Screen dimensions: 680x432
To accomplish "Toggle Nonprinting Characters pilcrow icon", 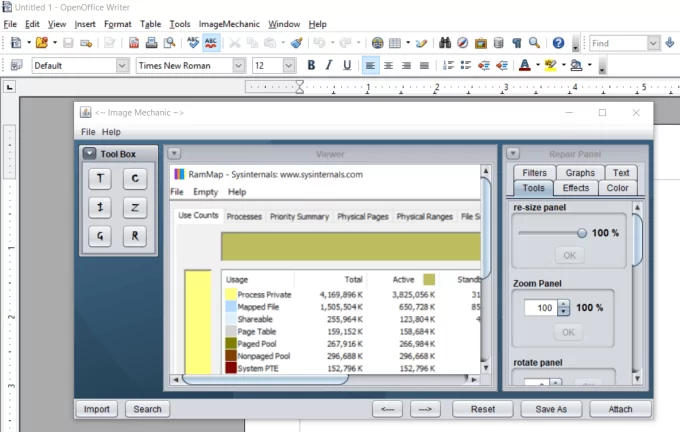I will click(517, 43).
